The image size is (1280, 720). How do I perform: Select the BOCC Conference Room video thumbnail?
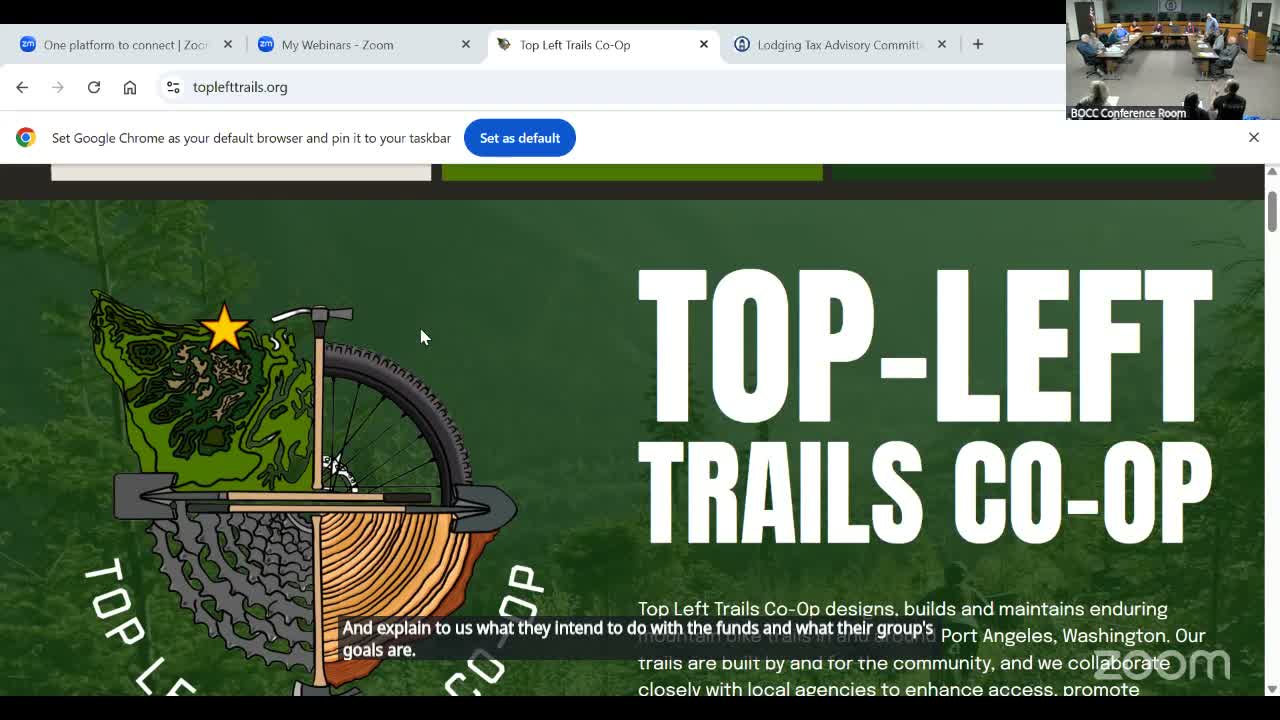click(x=1172, y=60)
